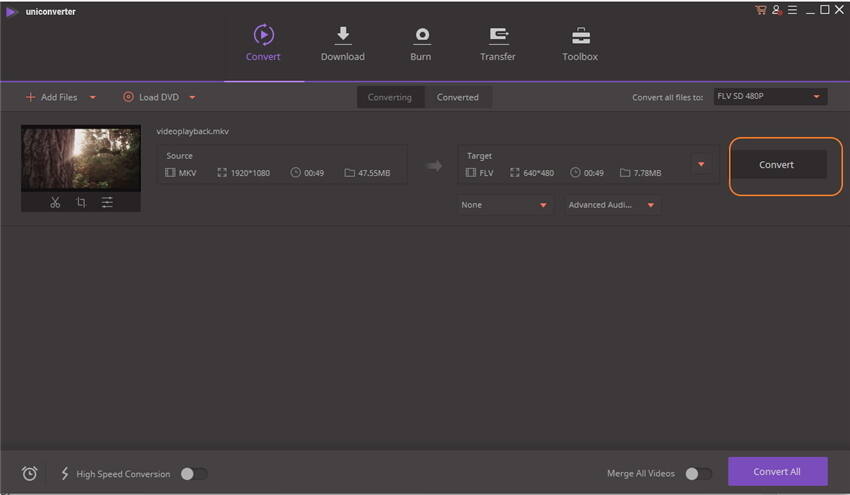The image size is (850, 495).
Task: Toggle Merge All Videos switch
Action: coord(698,474)
